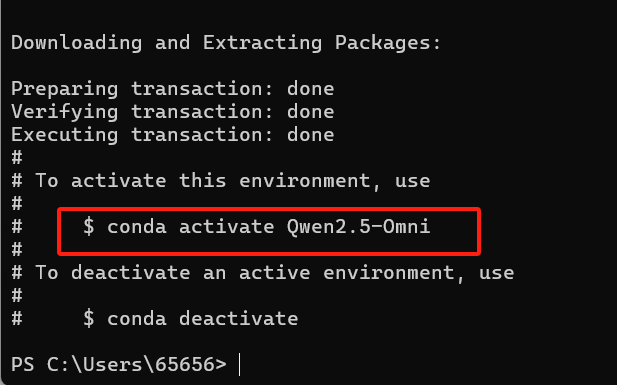Click 'done' after 'Preparing transaction:'

(310, 89)
